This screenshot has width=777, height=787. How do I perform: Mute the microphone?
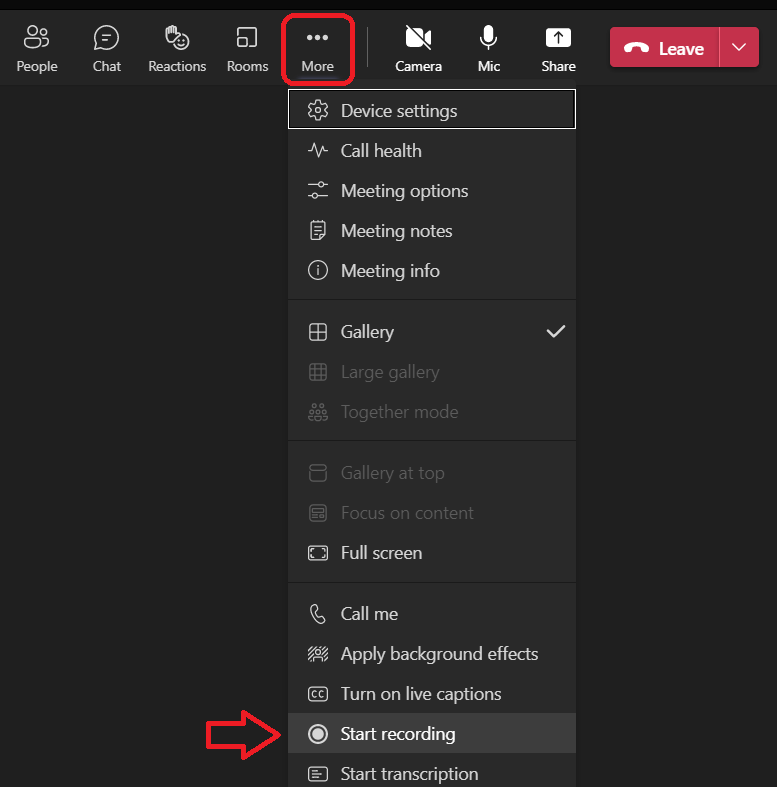pos(488,48)
